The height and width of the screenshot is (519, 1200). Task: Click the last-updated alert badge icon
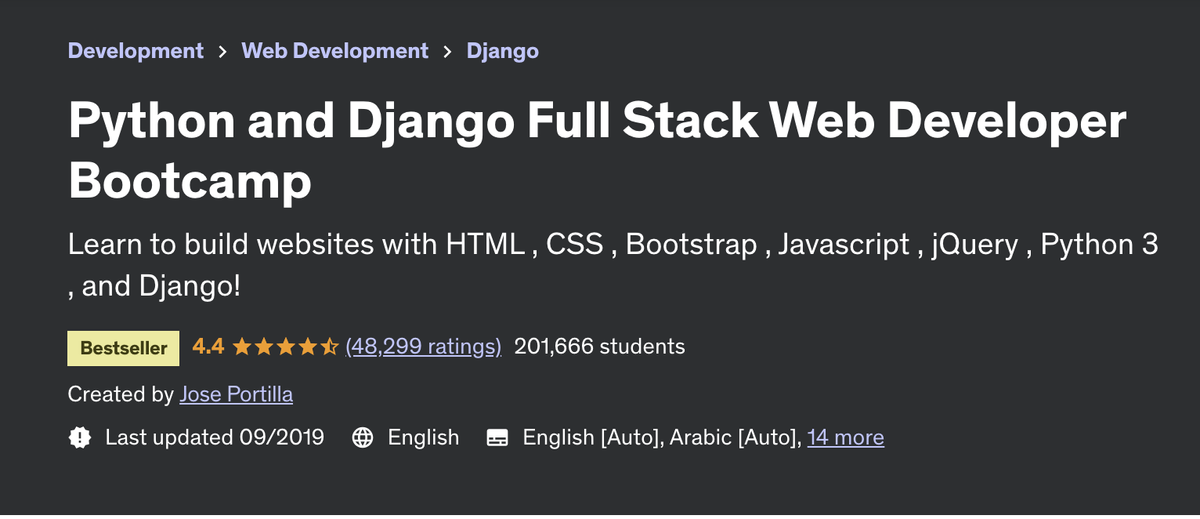[80, 437]
